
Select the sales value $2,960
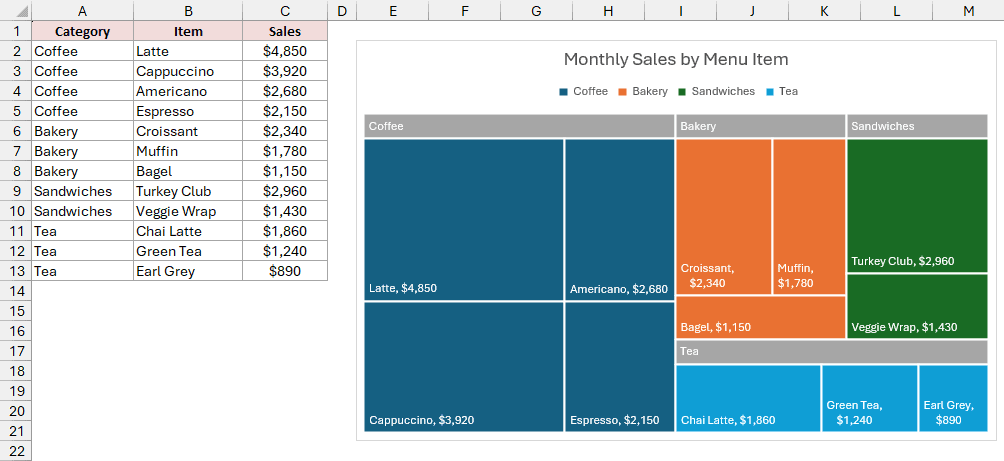[x=285, y=191]
